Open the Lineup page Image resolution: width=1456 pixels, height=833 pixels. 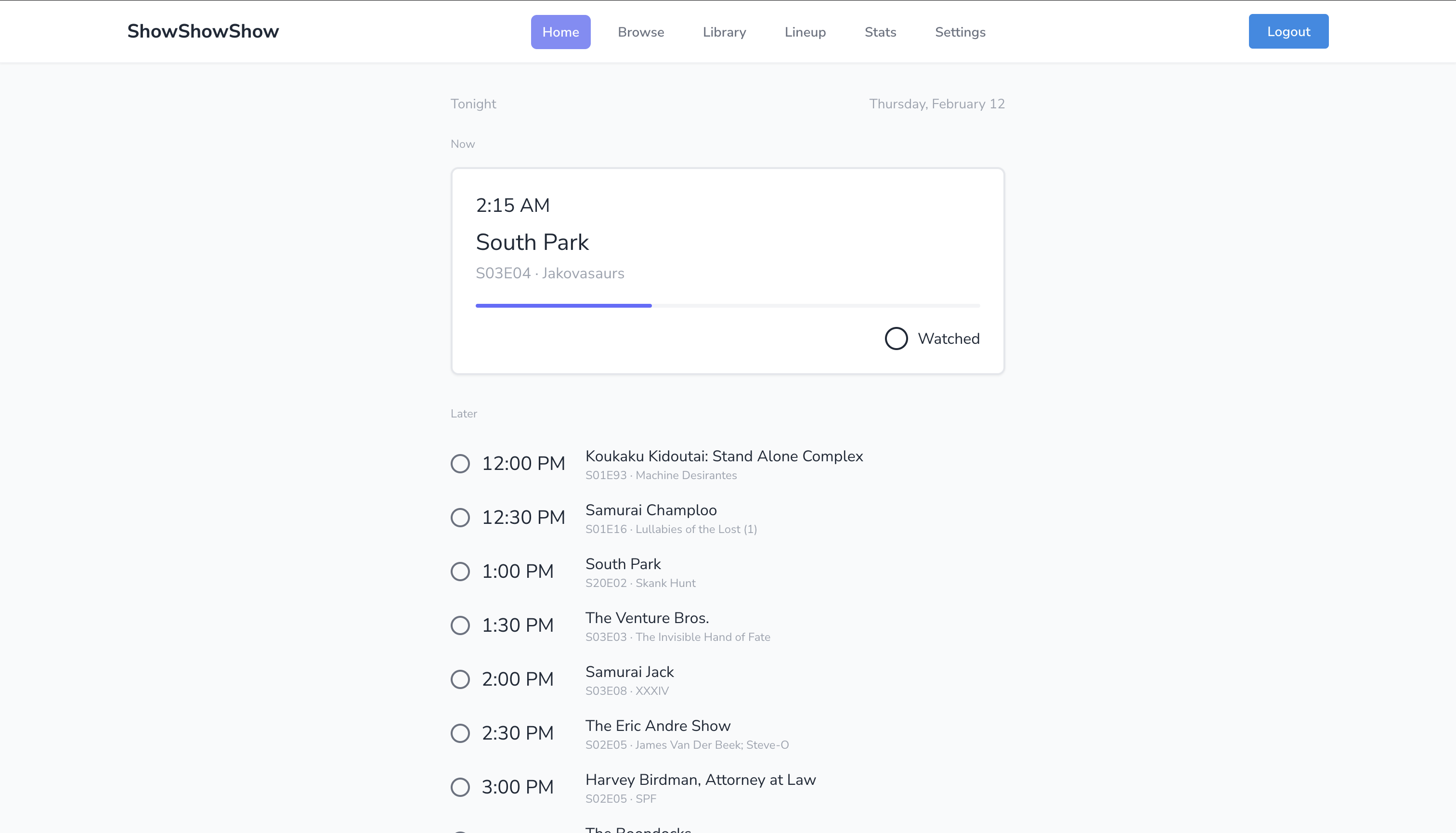(805, 32)
